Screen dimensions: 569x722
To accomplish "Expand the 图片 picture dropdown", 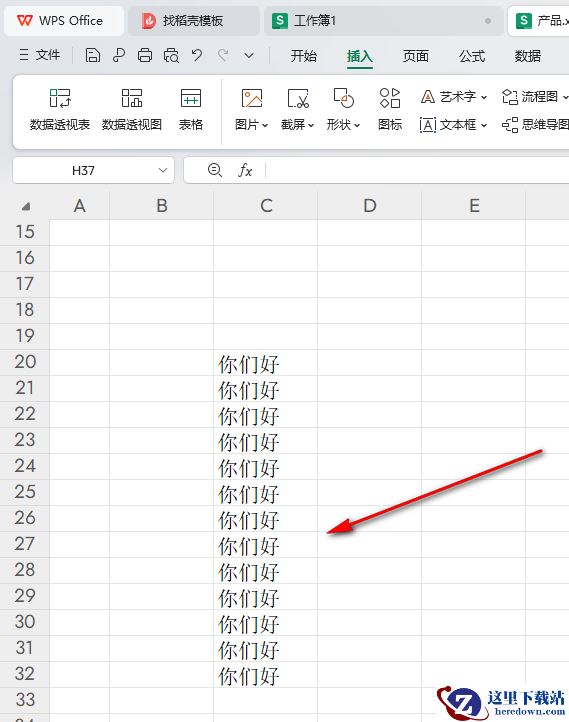I will (251, 110).
